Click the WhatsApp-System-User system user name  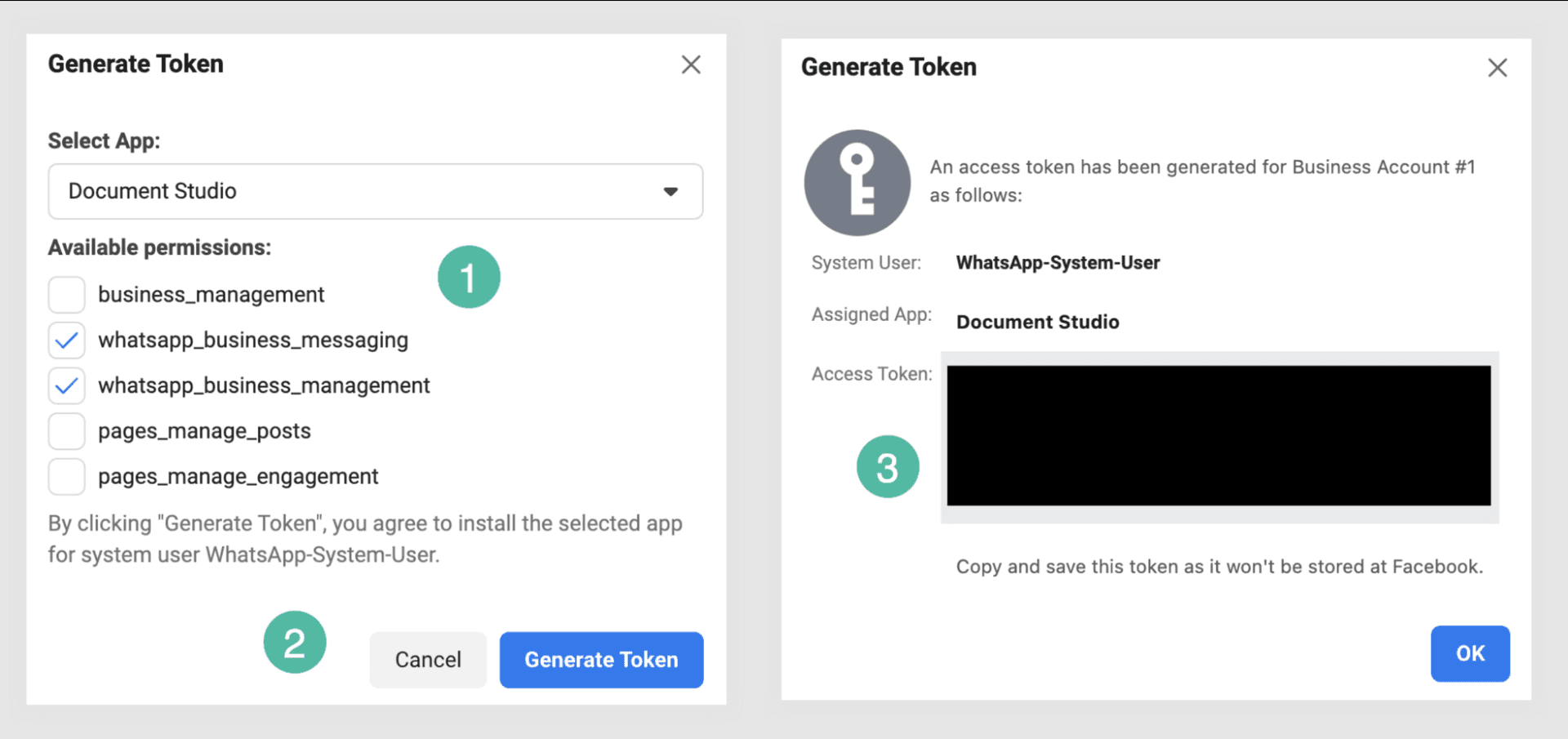(x=1058, y=263)
